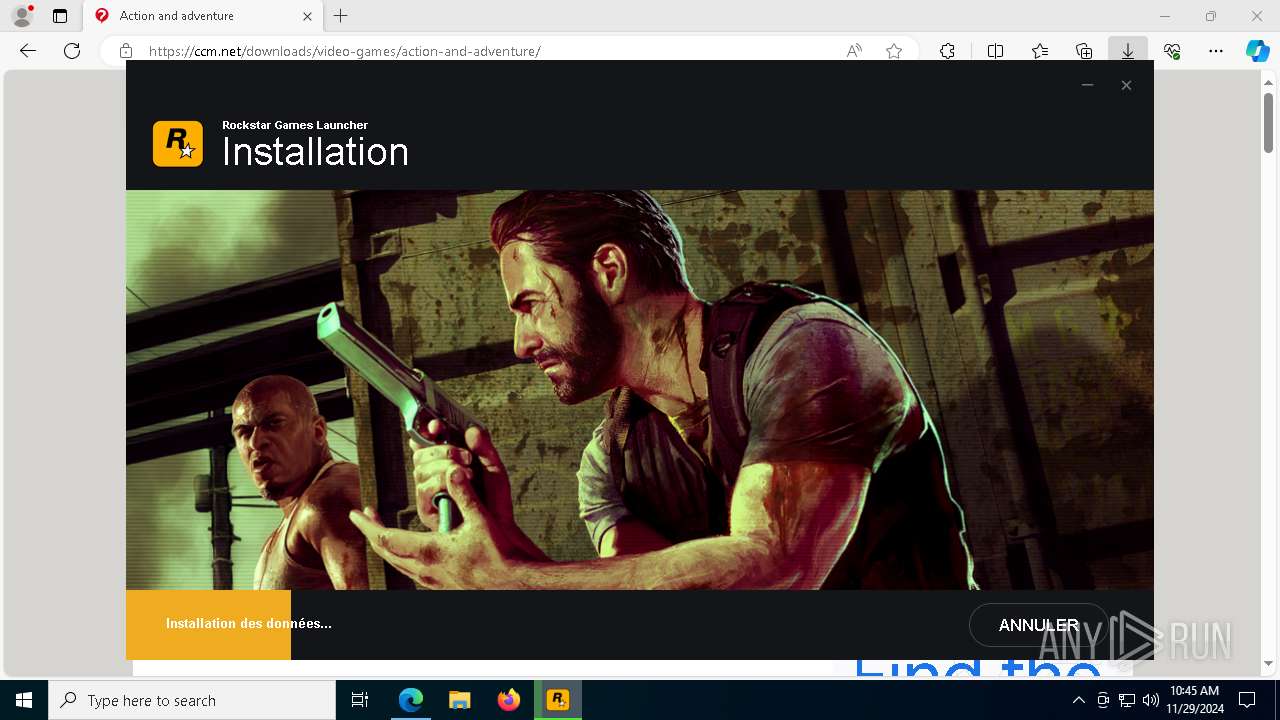Open Task View

360,700
